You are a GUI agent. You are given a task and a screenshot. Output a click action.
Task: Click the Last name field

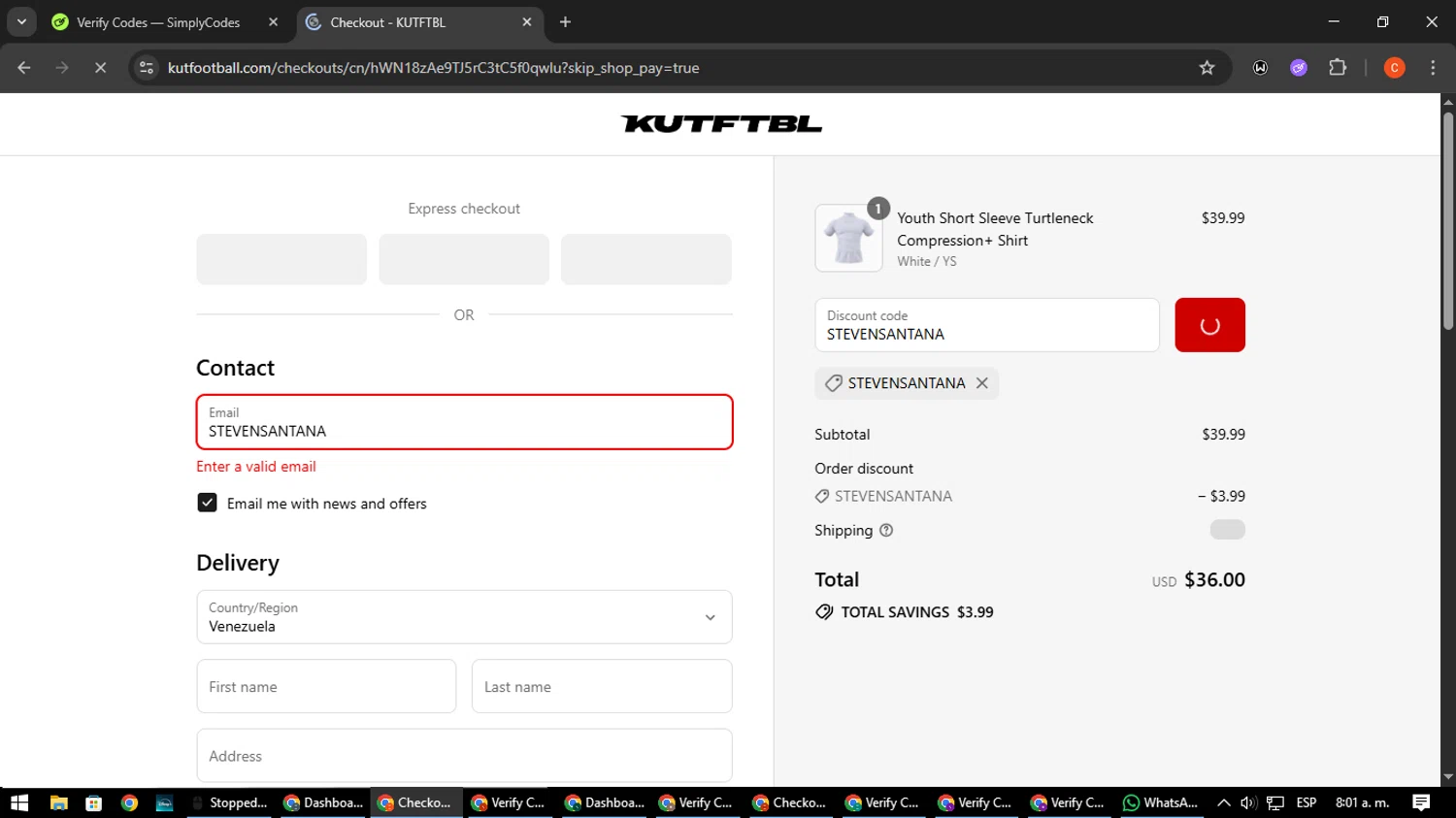click(602, 686)
